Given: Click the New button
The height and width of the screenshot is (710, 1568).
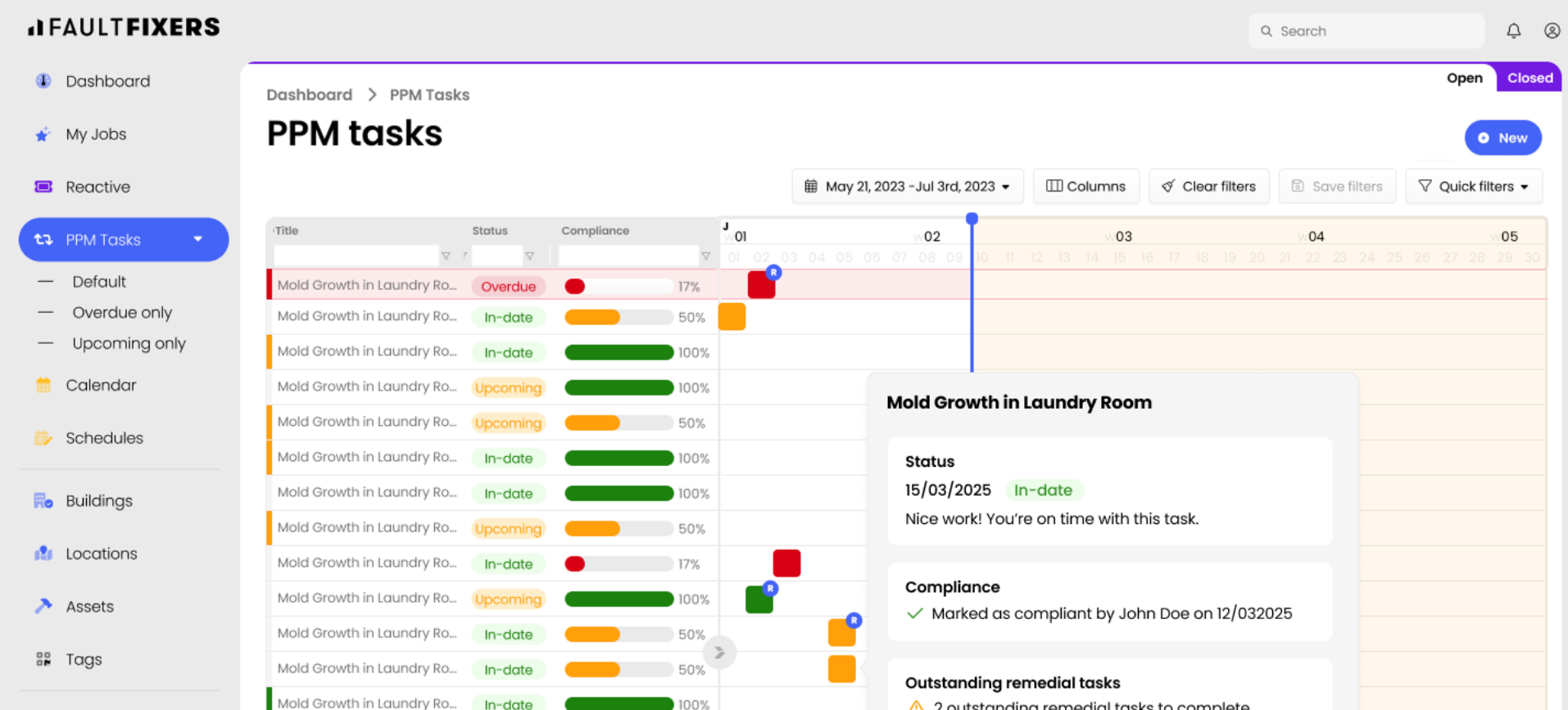Looking at the screenshot, I should (x=1502, y=138).
